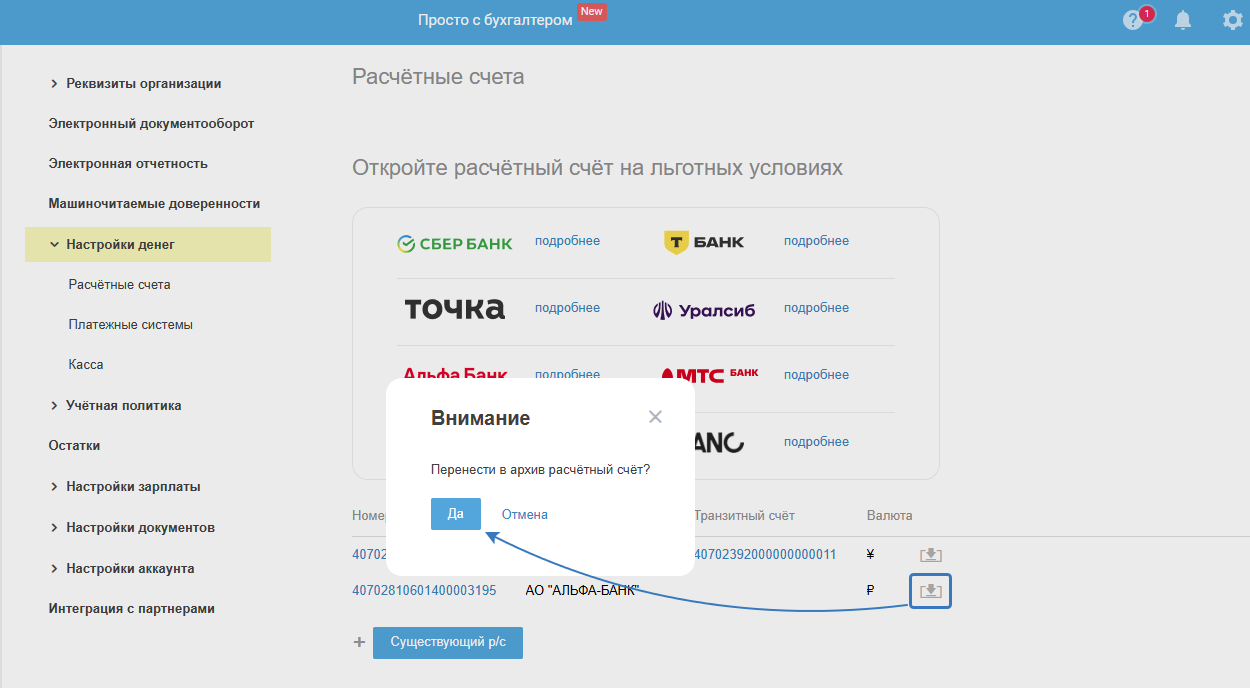Collapse the Настройки денег section
This screenshot has height=688, width=1250.
(x=54, y=244)
